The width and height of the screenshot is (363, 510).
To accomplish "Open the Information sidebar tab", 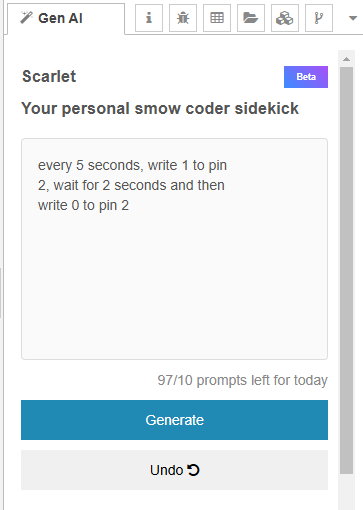I will coord(149,18).
